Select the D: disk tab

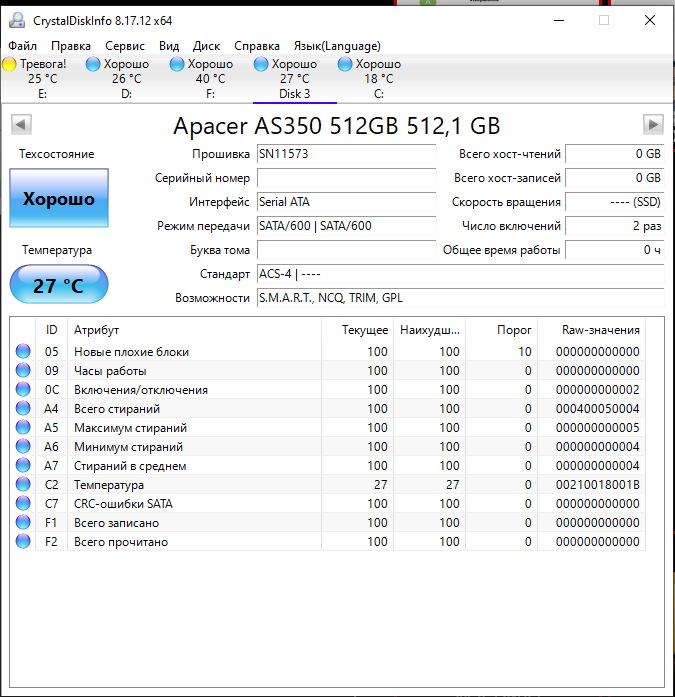(x=126, y=79)
